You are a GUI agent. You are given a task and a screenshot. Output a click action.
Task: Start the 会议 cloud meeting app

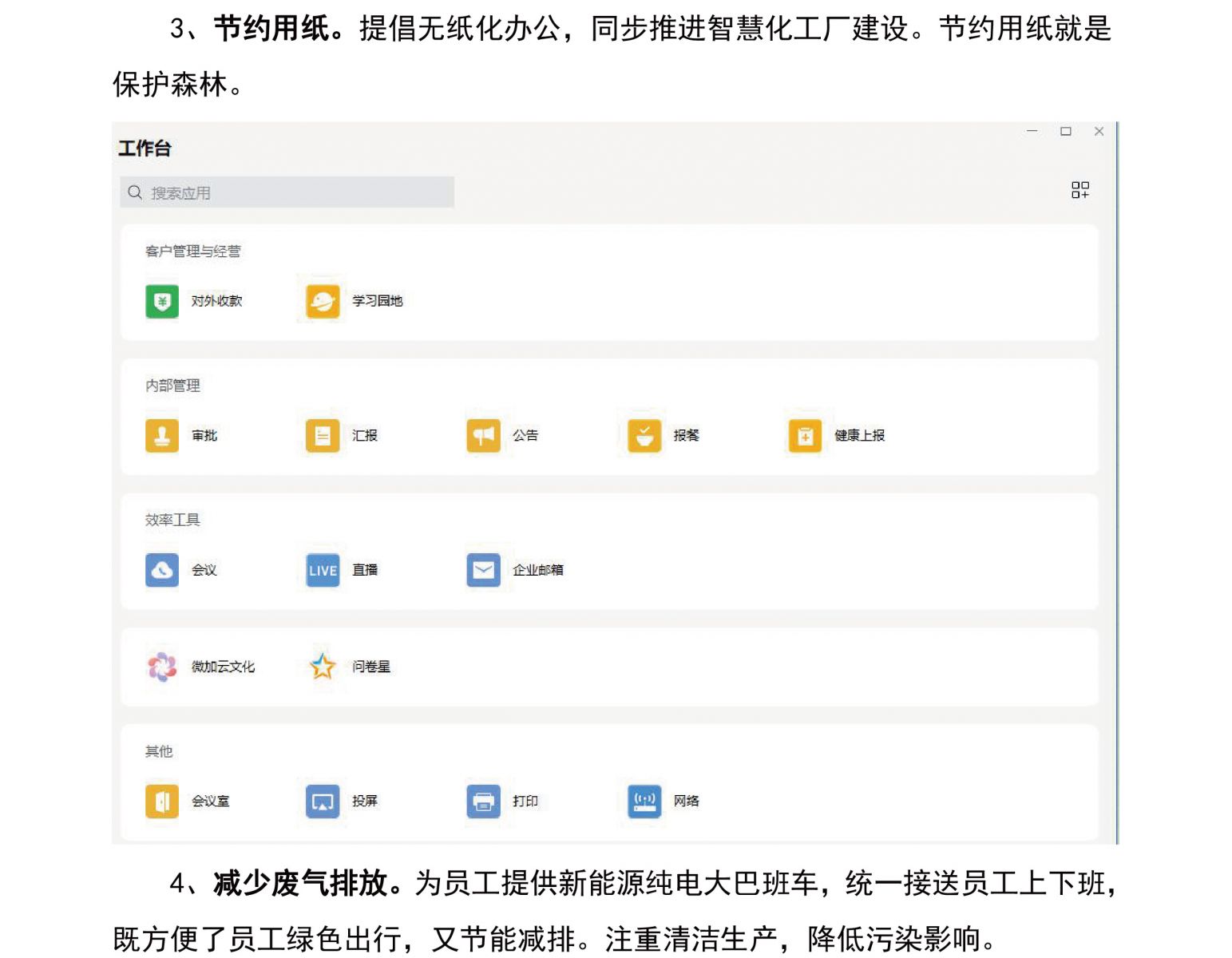click(162, 570)
